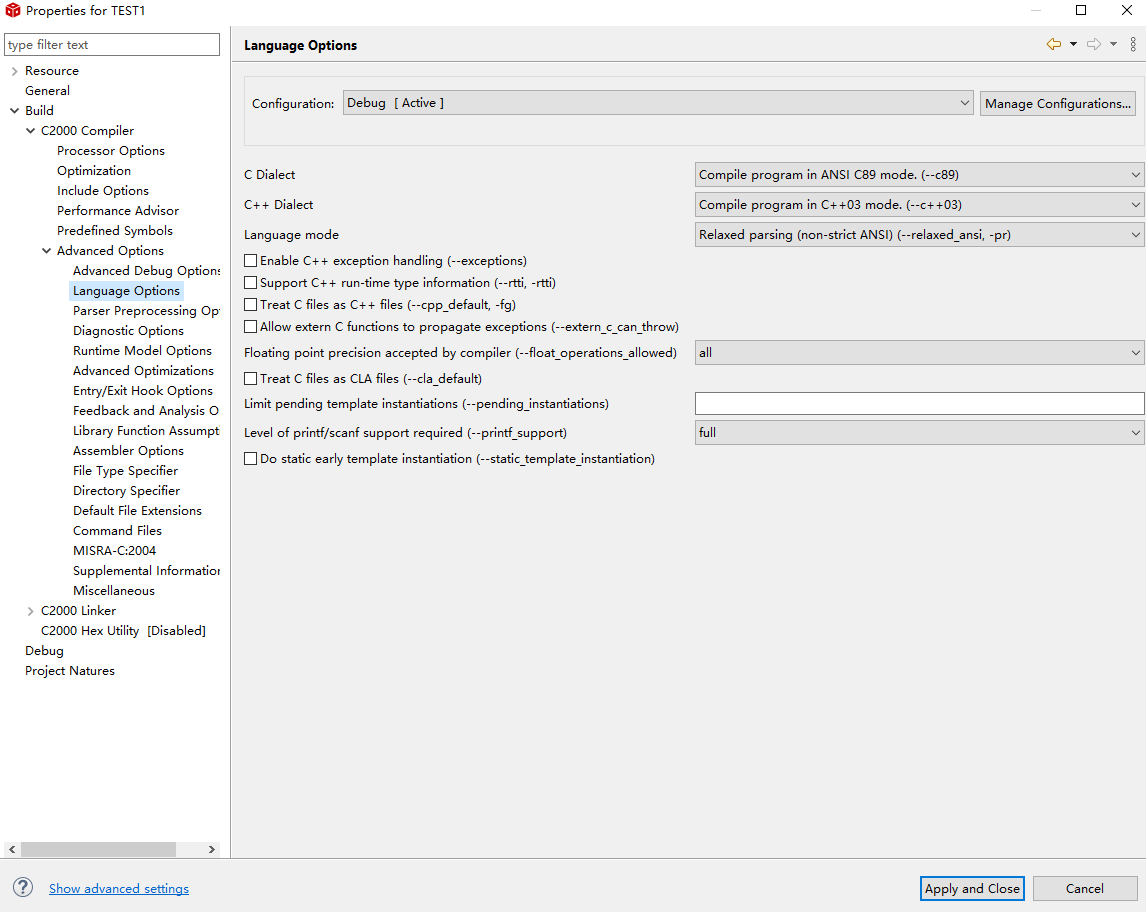
Task: Check Support C++ run-time type information
Action: click(x=251, y=283)
